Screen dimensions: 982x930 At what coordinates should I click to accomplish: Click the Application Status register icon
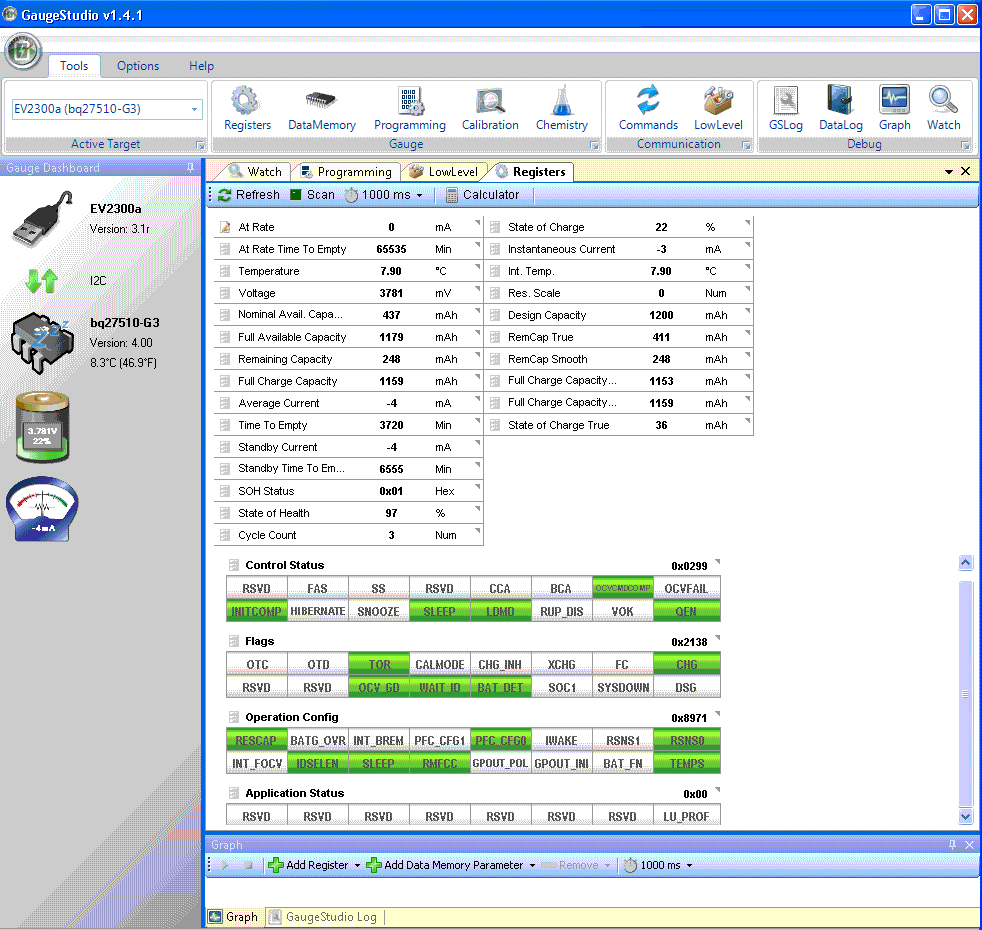click(x=234, y=793)
